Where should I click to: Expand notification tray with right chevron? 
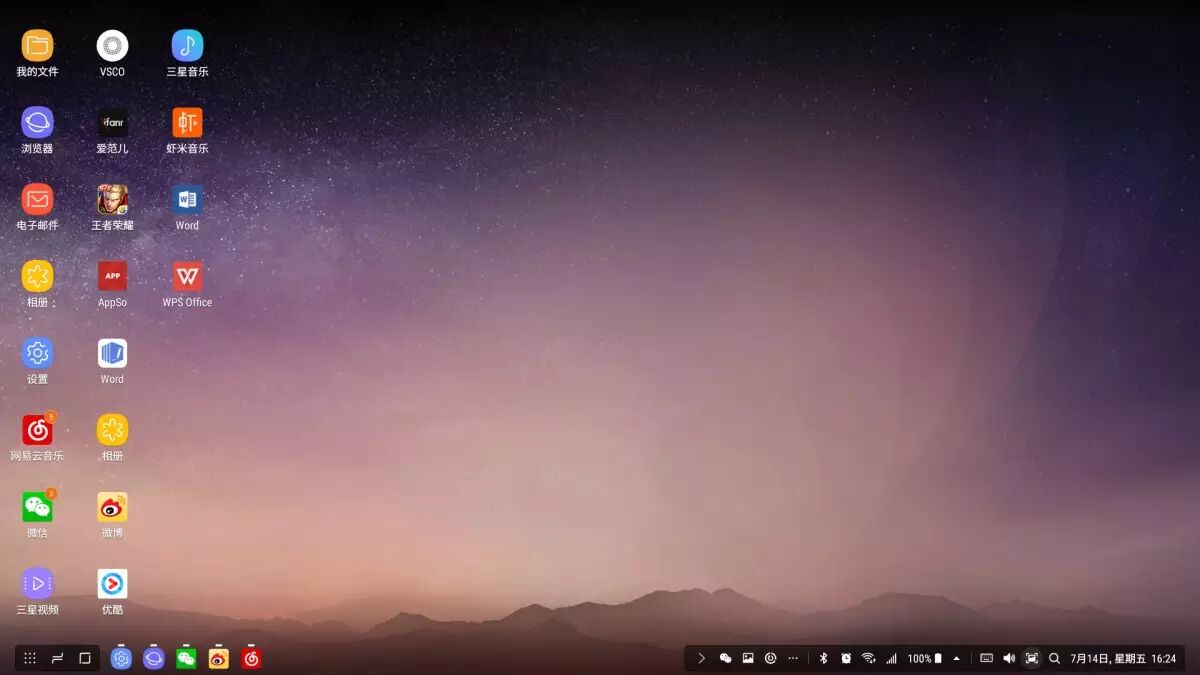[x=702, y=658]
